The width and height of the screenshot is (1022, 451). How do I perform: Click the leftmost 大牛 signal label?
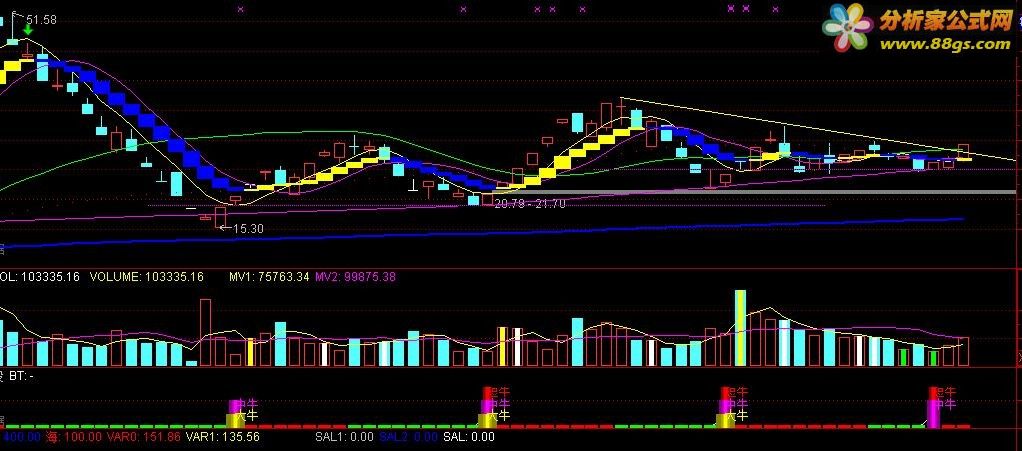click(247, 416)
